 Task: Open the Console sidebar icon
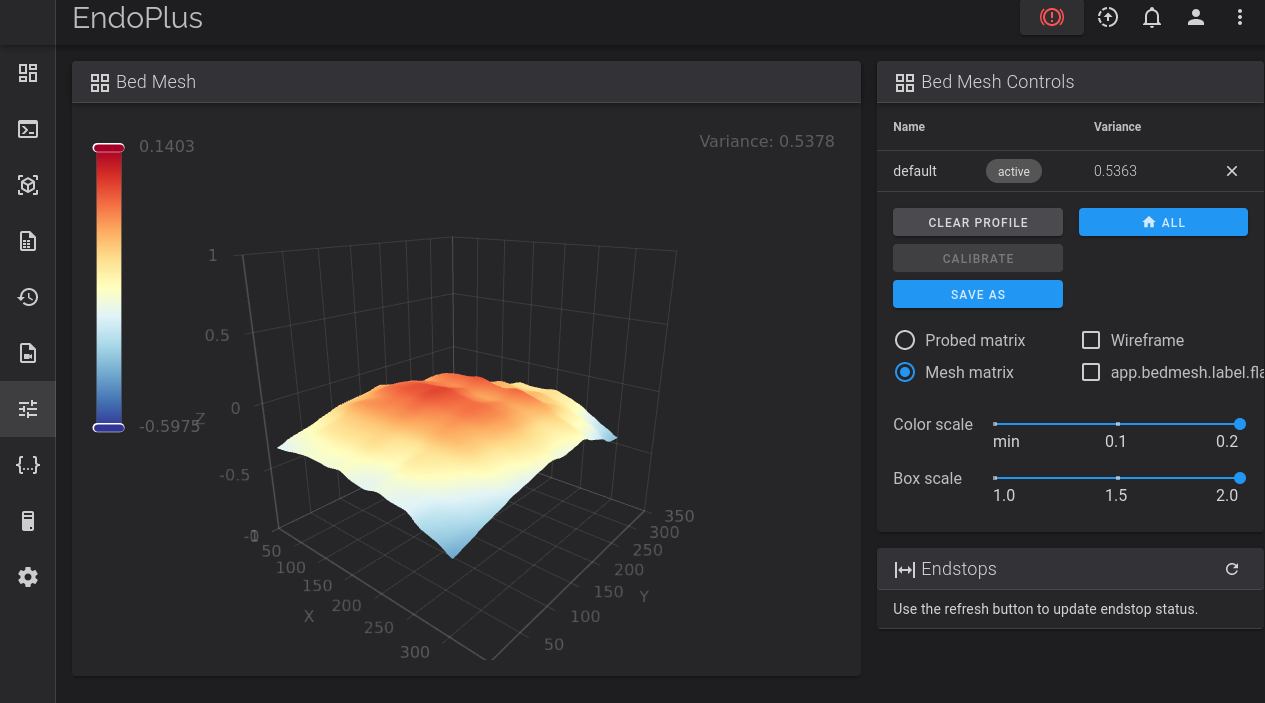coord(28,129)
